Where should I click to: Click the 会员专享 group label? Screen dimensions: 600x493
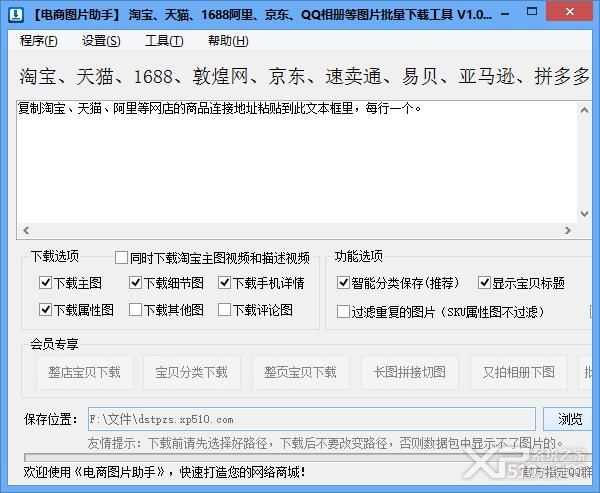click(54, 344)
